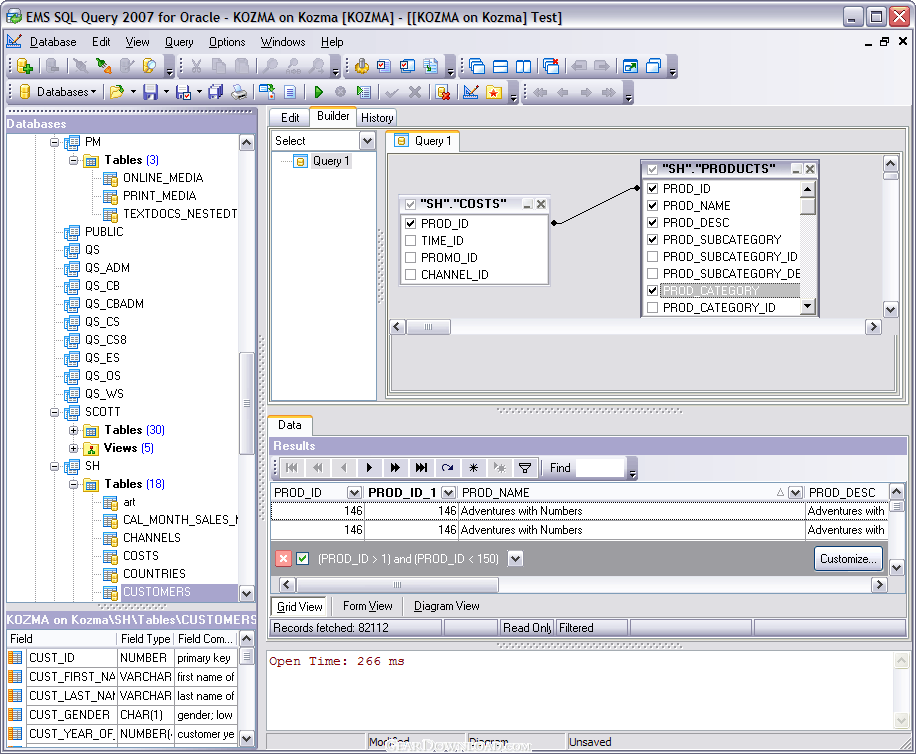The width and height of the screenshot is (916, 754).
Task: Click the Find input field in Results
Action: (601, 468)
